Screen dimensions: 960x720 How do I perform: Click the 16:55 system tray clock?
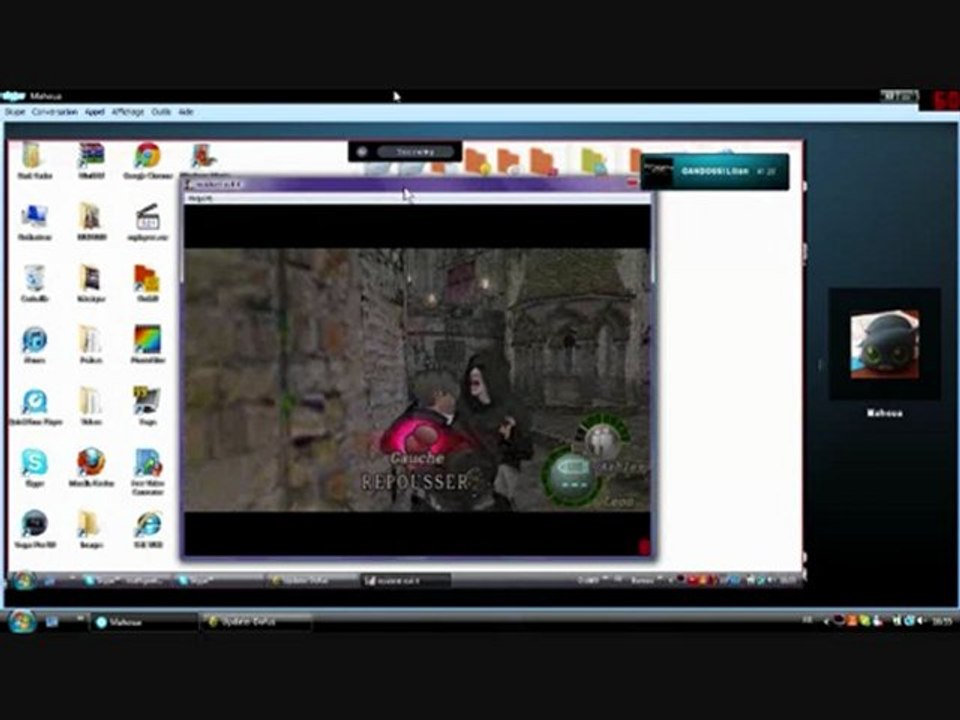pyautogui.click(x=942, y=621)
